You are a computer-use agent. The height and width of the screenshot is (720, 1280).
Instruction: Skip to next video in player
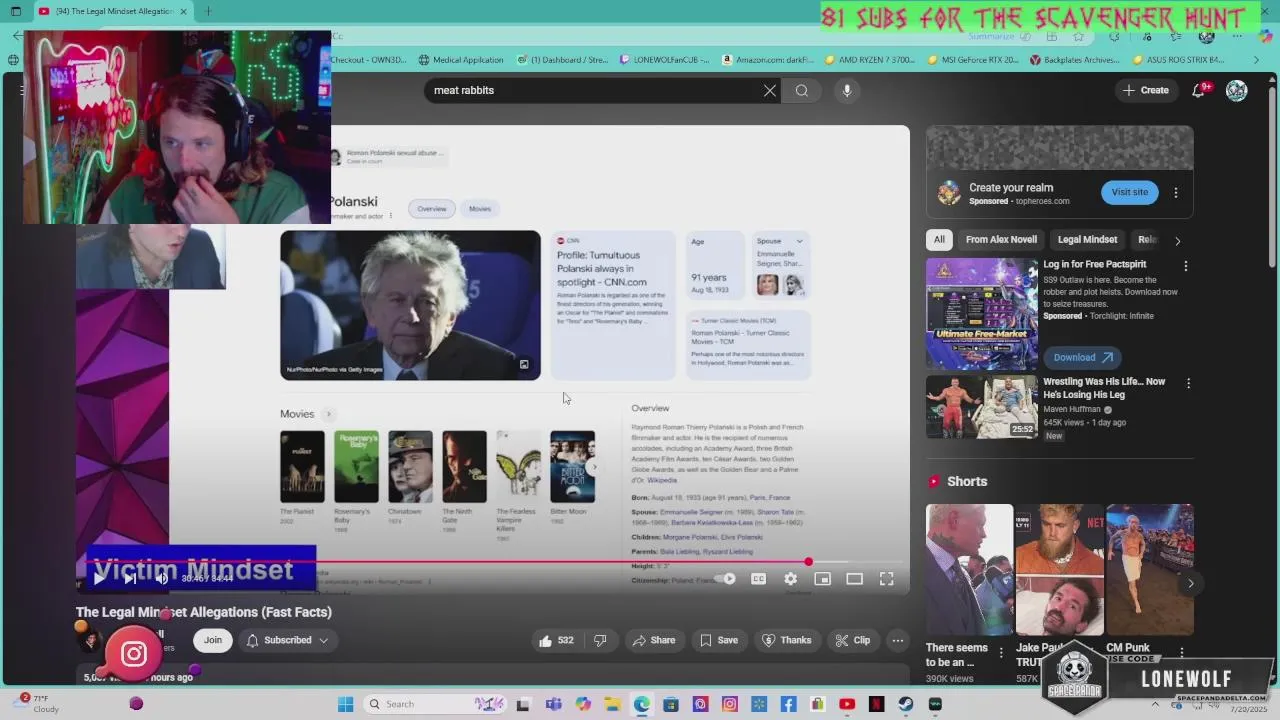(129, 578)
